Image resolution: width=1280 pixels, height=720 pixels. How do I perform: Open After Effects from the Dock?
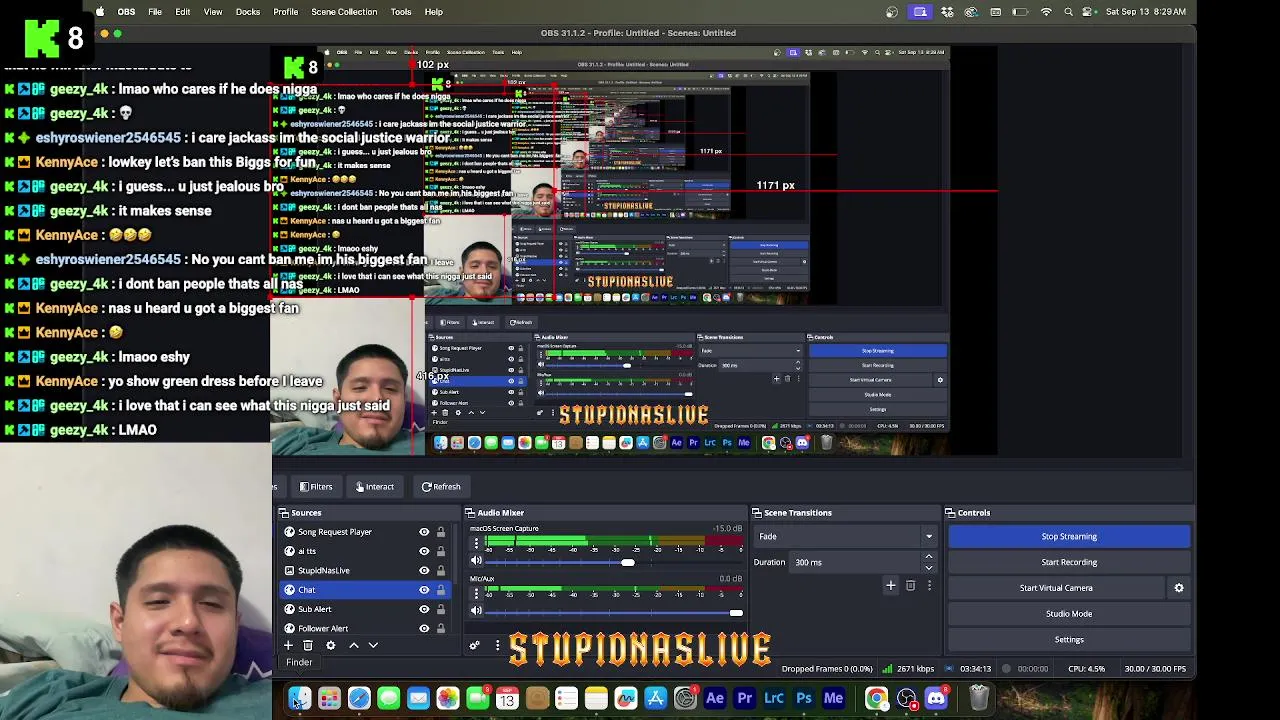coord(715,698)
